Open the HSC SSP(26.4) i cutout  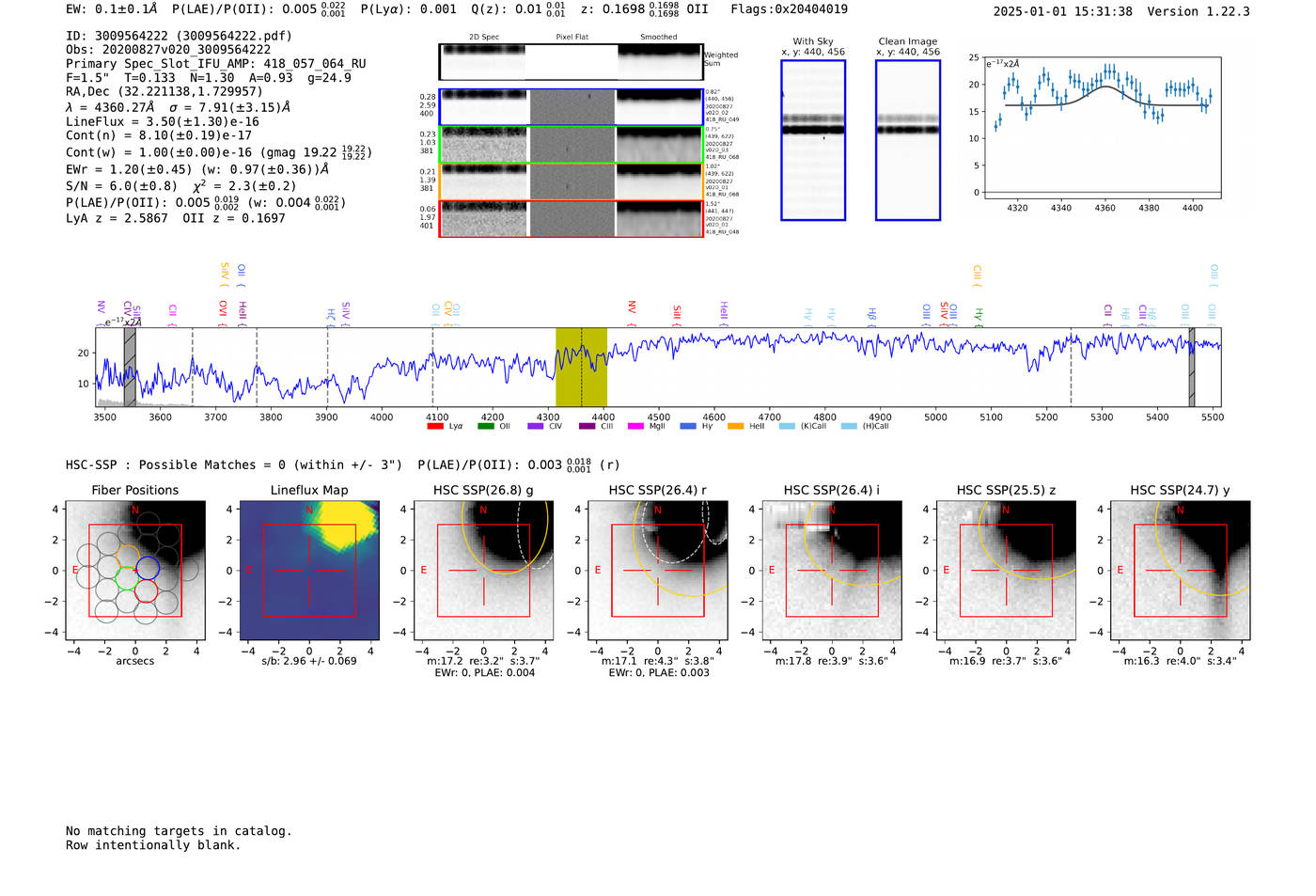pos(832,571)
